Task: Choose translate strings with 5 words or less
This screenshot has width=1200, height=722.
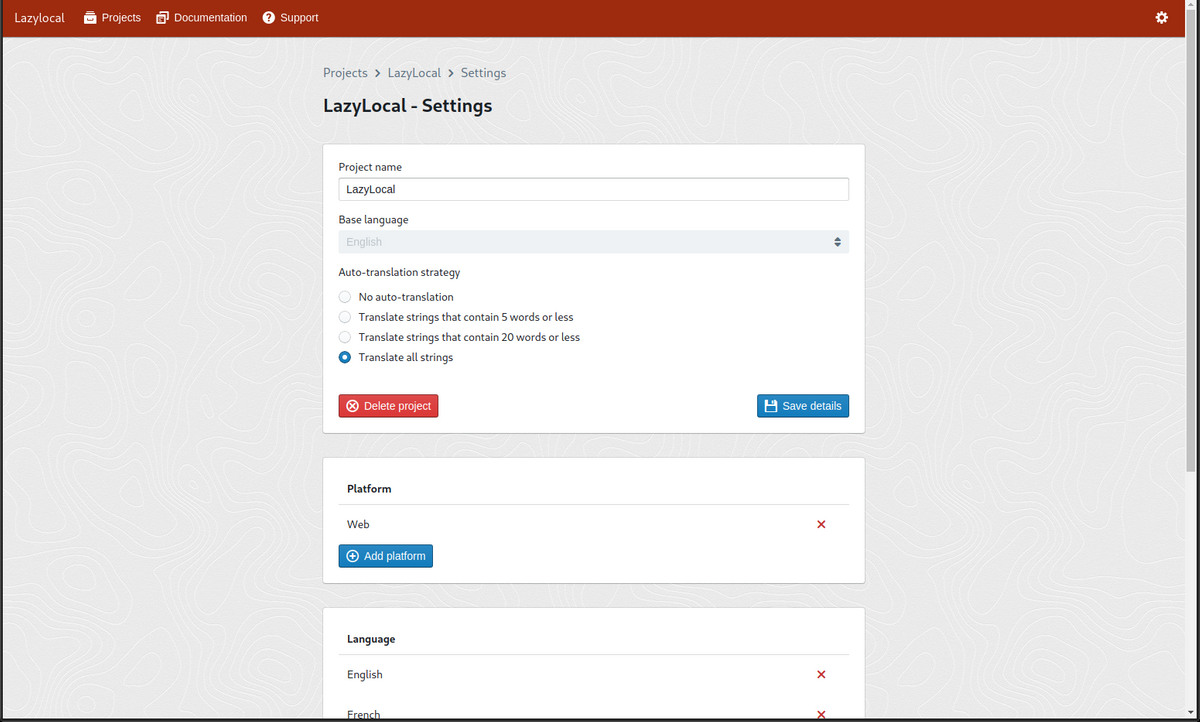Action: 345,317
